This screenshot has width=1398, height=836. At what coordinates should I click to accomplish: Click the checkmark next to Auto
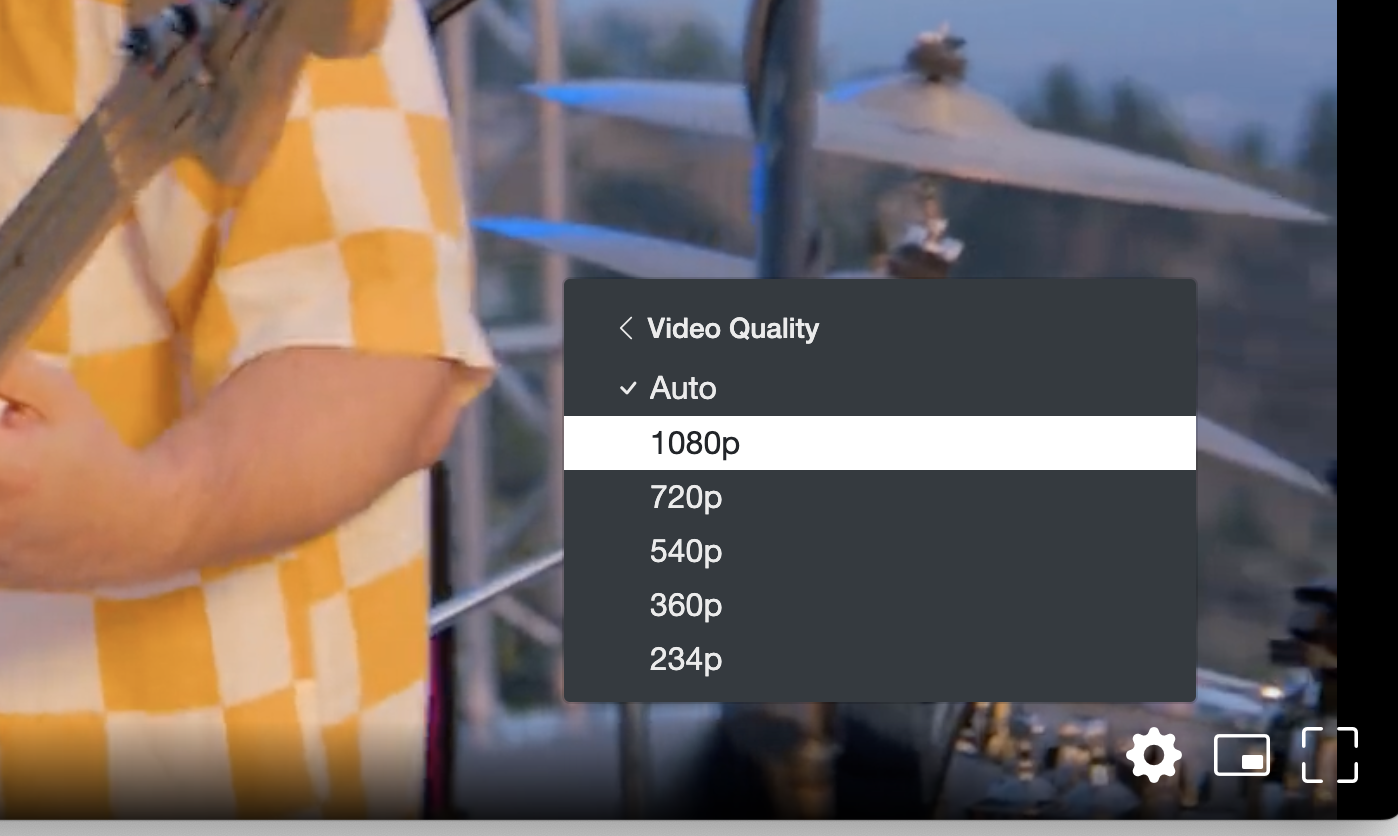point(628,388)
